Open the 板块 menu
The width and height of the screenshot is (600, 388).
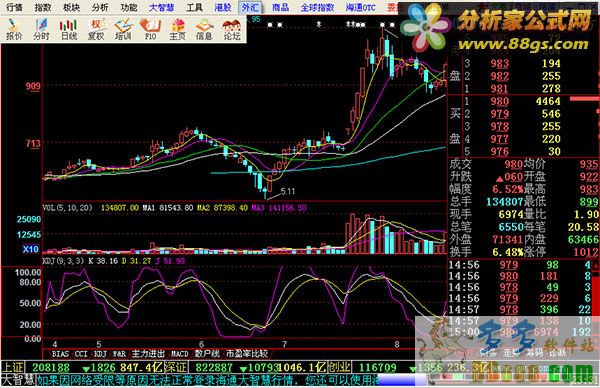[x=72, y=7]
